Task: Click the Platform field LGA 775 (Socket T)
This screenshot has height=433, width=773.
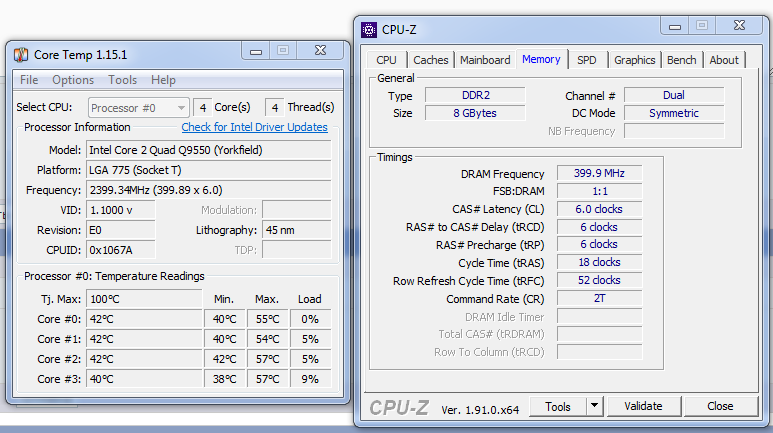Action: pyautogui.click(x=209, y=170)
